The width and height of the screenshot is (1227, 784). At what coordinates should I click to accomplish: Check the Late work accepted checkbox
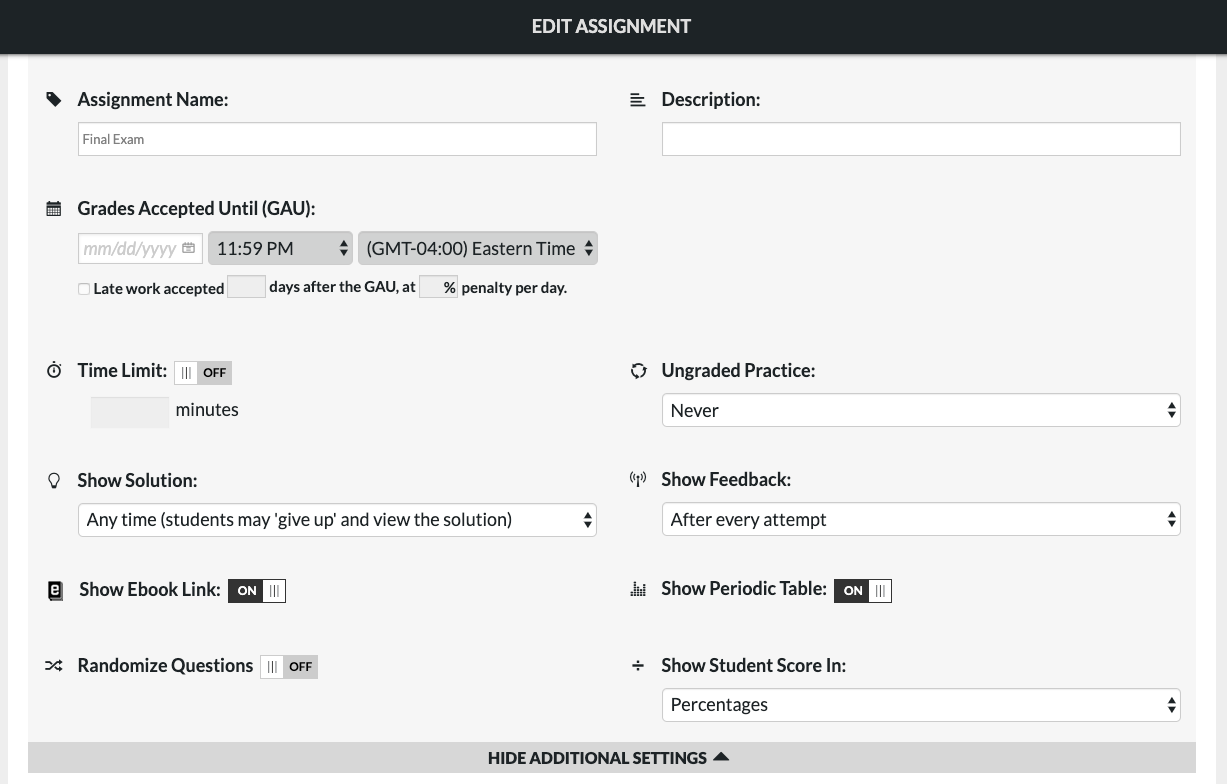[84, 289]
